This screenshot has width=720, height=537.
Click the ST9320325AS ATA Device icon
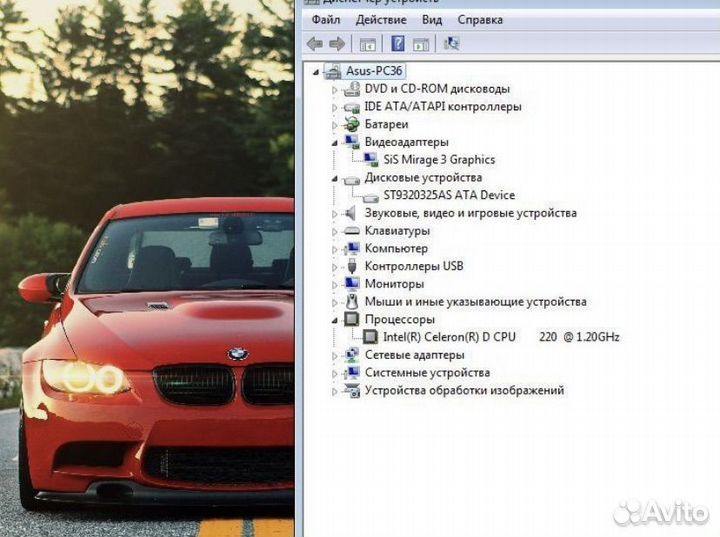coord(371,197)
